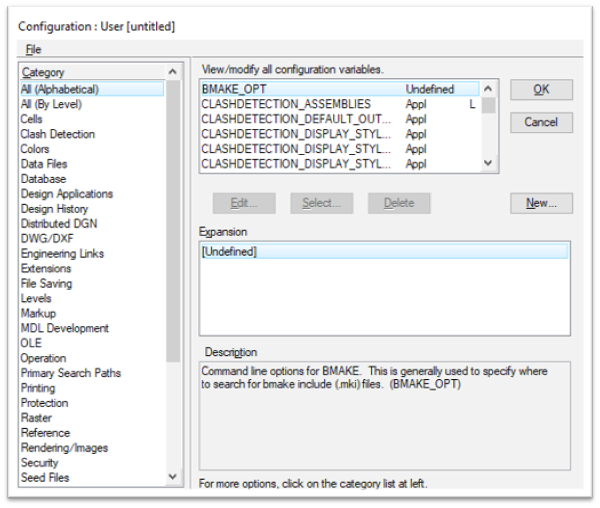Viewport: 600px width, 508px height.
Task: Select the Clash Detection category
Action: coord(58,134)
